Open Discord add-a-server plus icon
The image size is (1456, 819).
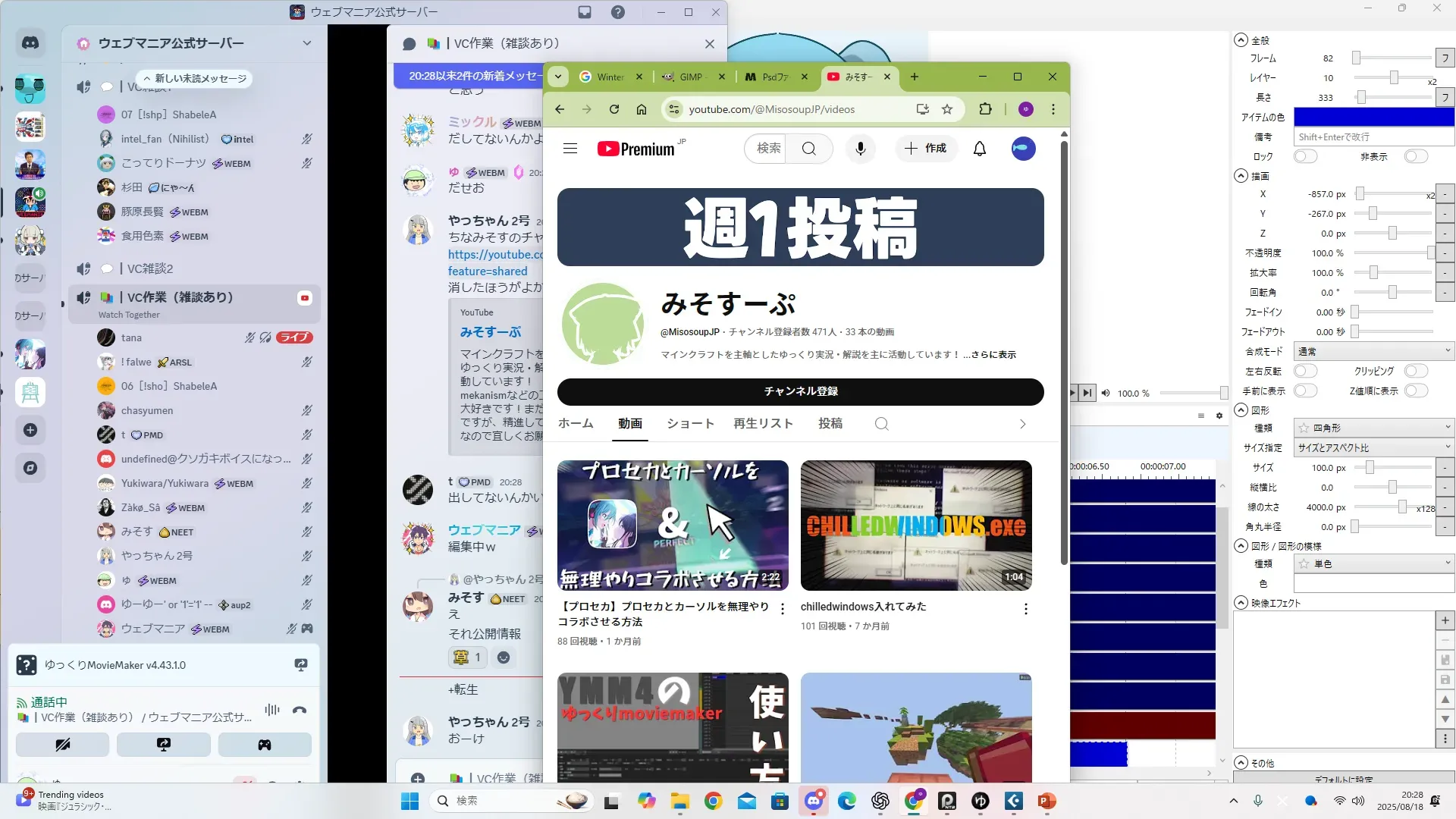click(30, 430)
